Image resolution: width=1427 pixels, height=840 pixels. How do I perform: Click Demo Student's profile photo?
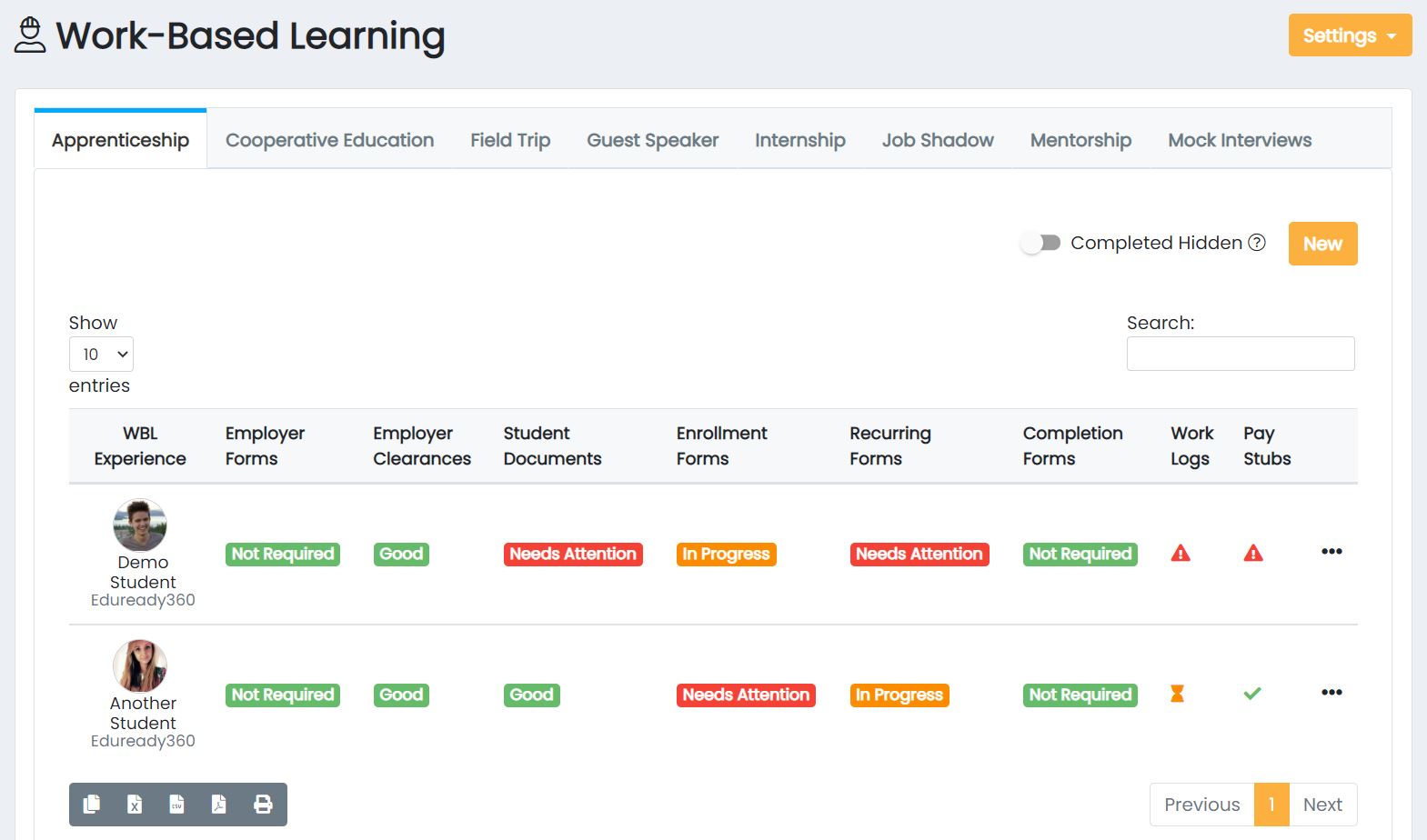(x=140, y=525)
